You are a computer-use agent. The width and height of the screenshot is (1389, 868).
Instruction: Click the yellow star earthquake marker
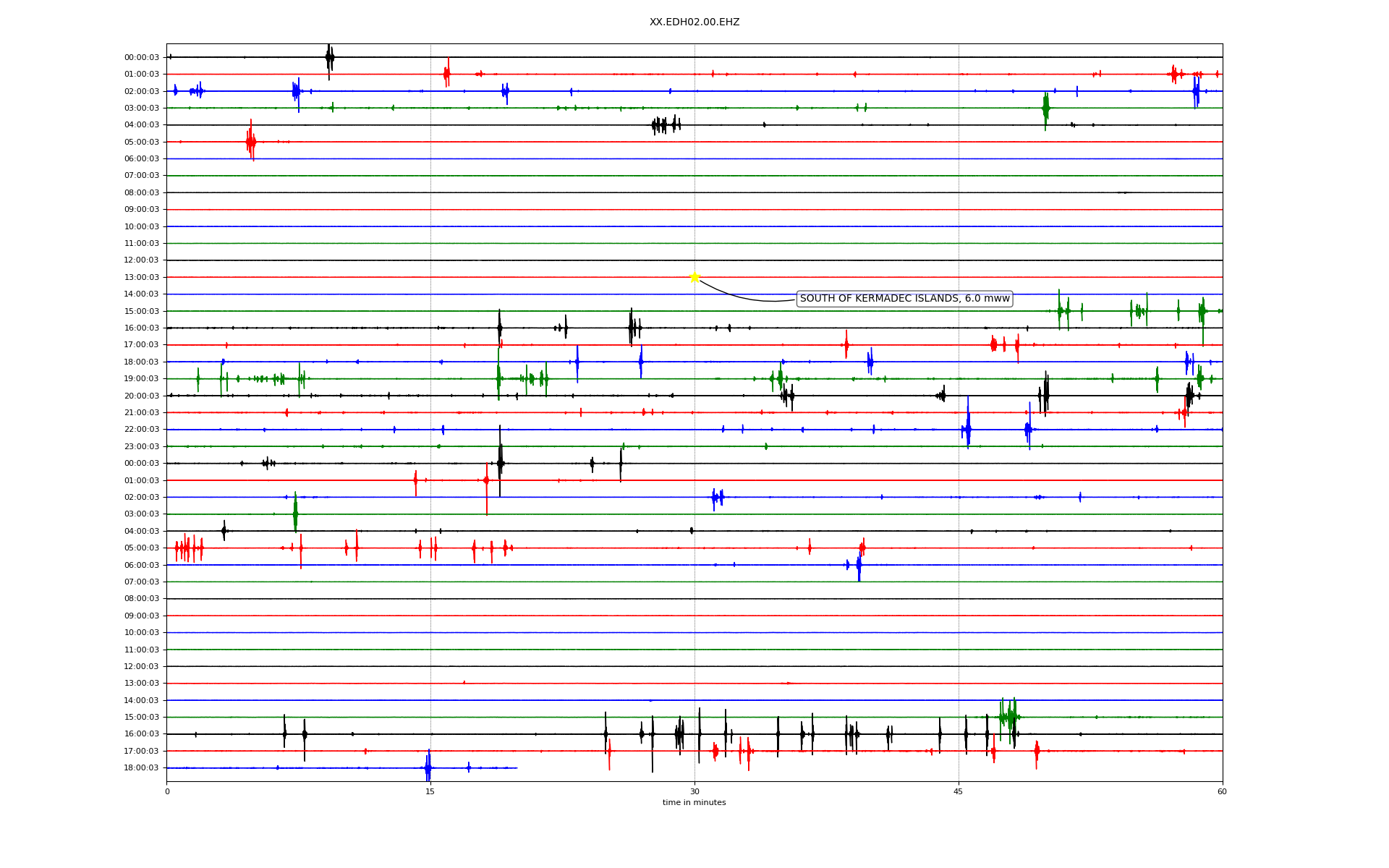coord(694,277)
